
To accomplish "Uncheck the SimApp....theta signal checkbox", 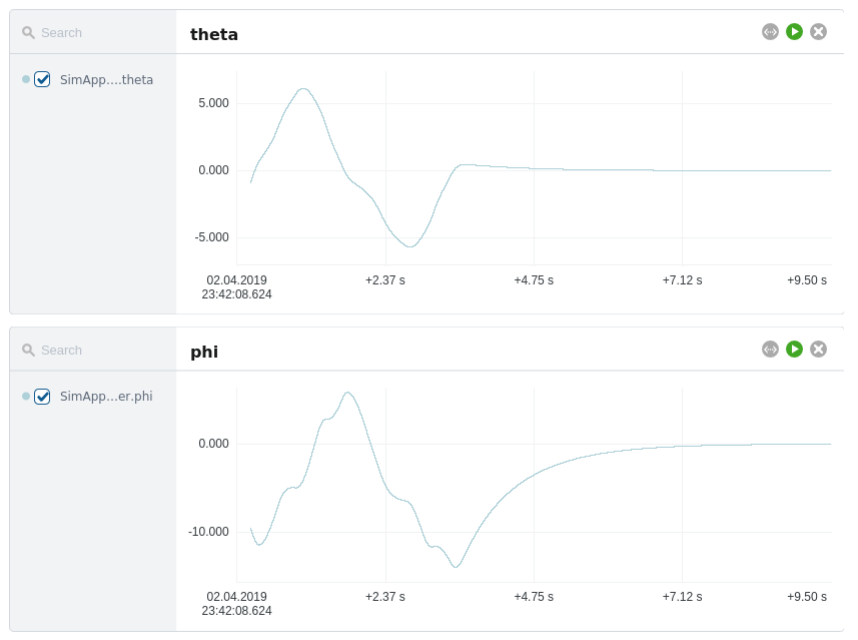I will 42,79.
